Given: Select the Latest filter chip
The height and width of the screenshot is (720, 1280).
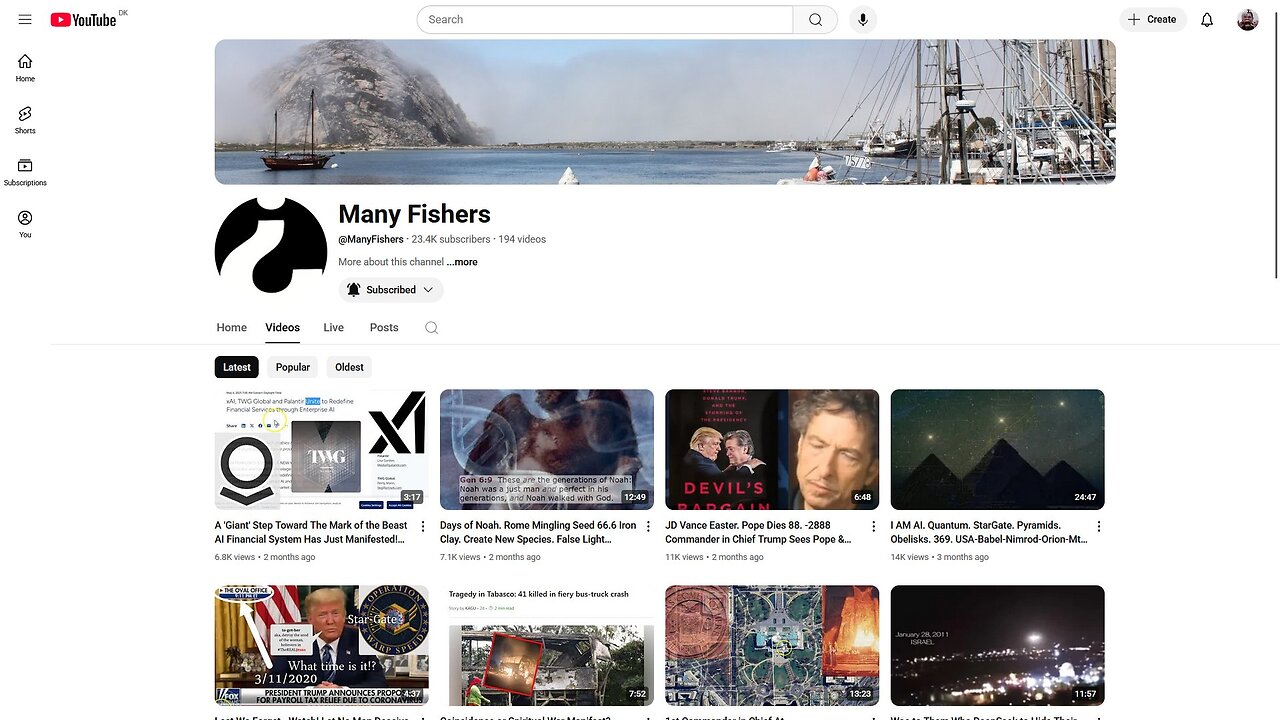Looking at the screenshot, I should [237, 367].
